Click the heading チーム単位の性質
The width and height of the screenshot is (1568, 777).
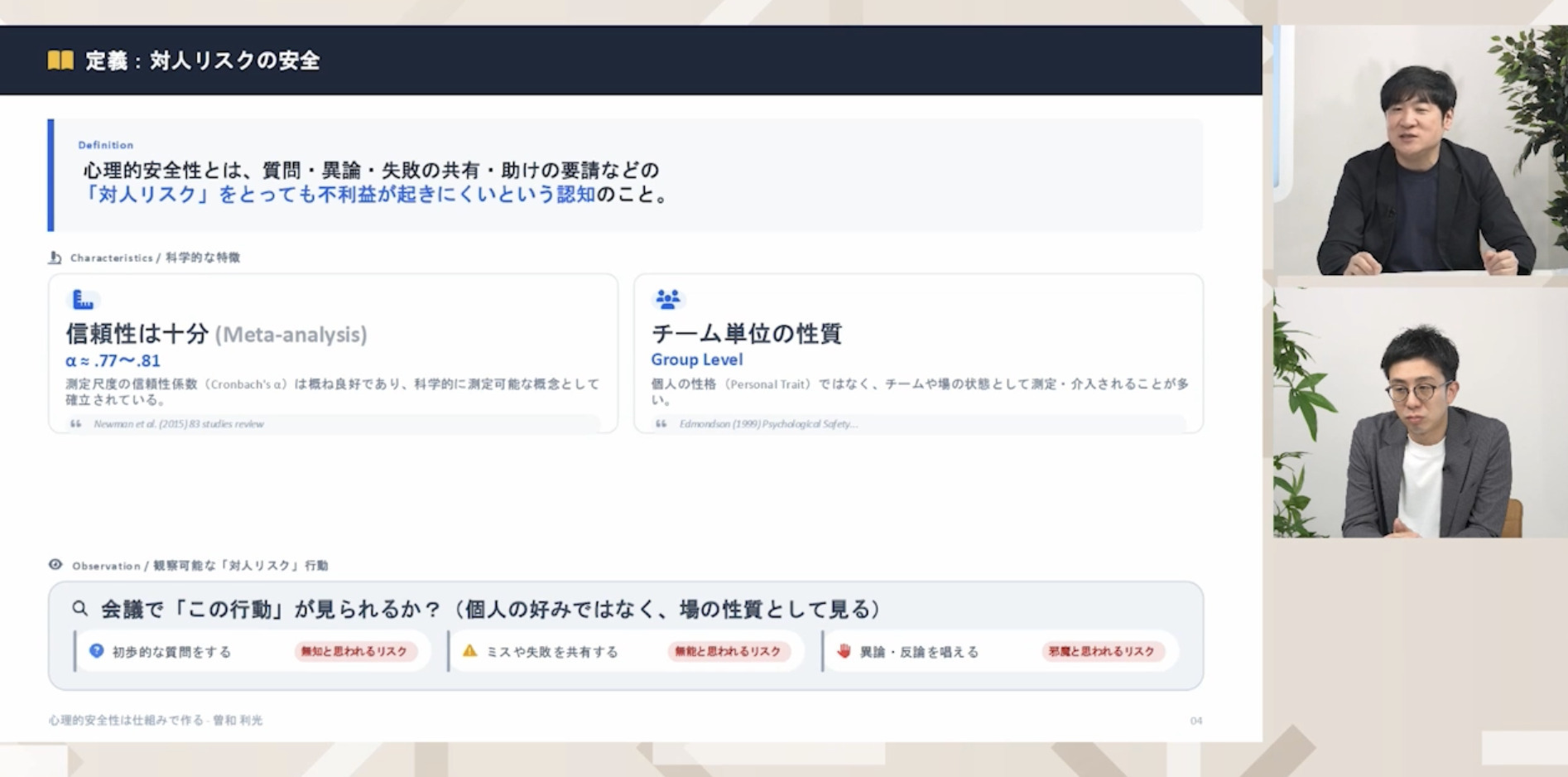click(747, 334)
